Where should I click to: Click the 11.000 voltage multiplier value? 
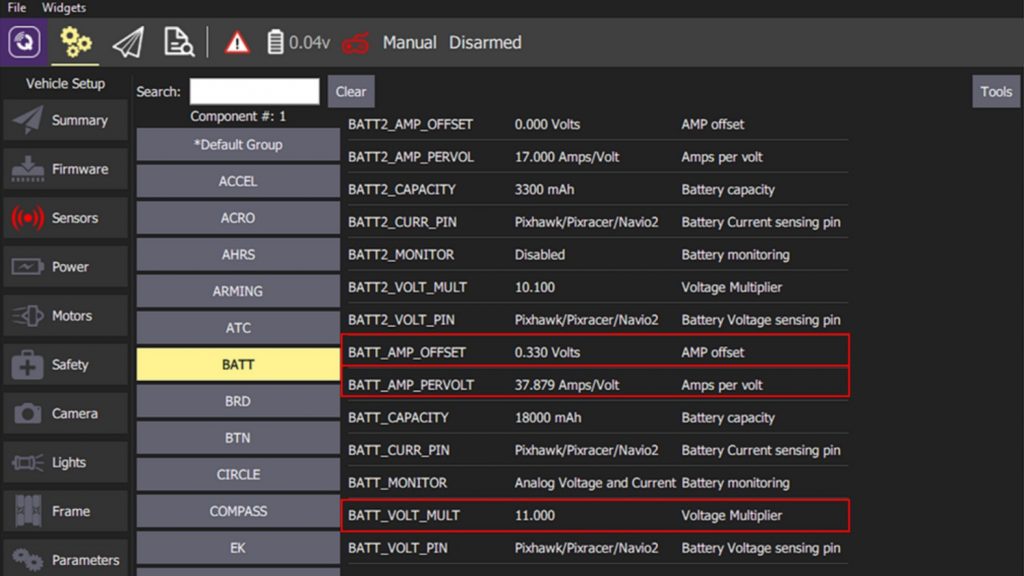(535, 516)
